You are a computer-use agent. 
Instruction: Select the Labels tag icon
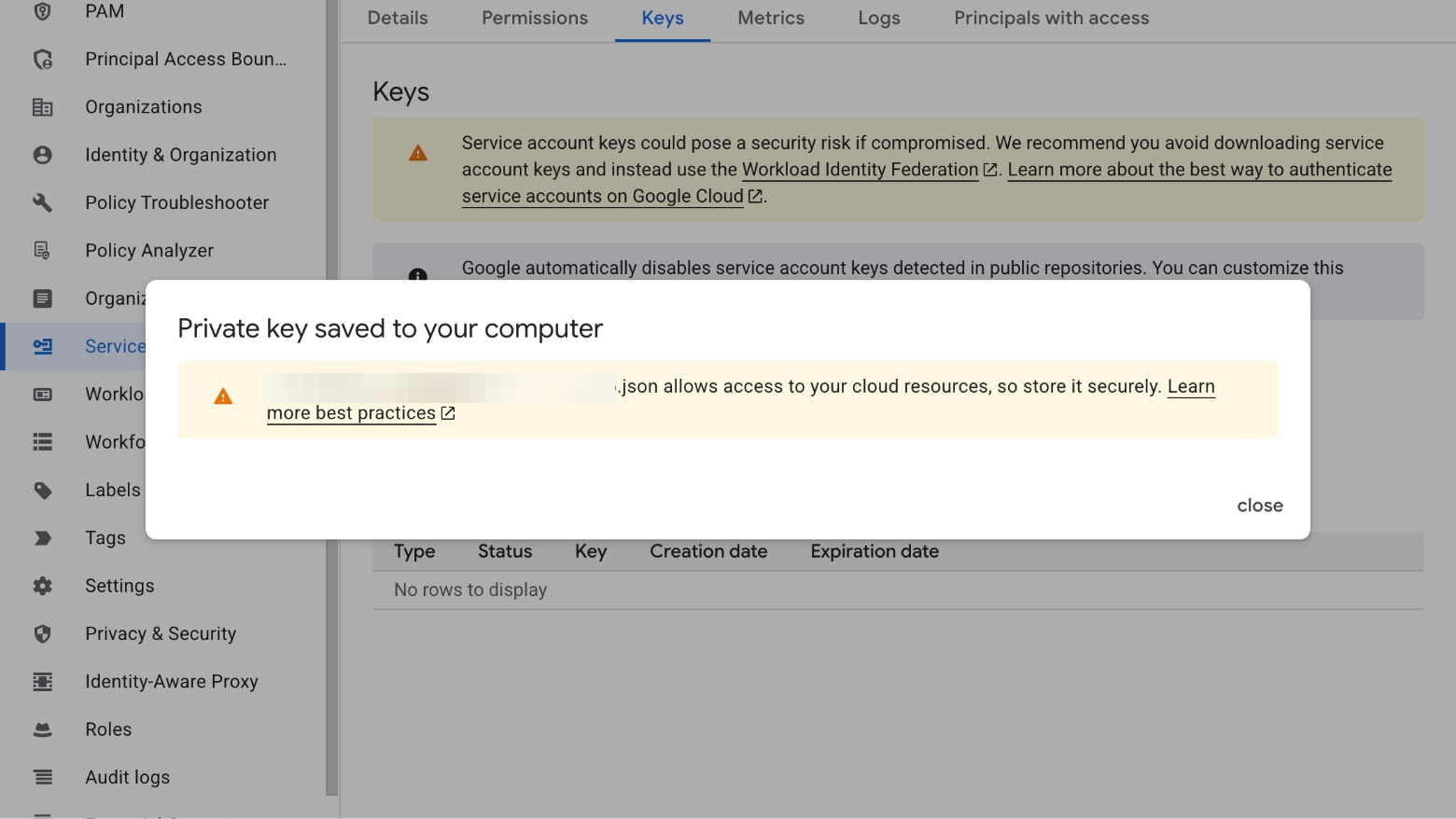pyautogui.click(x=42, y=490)
